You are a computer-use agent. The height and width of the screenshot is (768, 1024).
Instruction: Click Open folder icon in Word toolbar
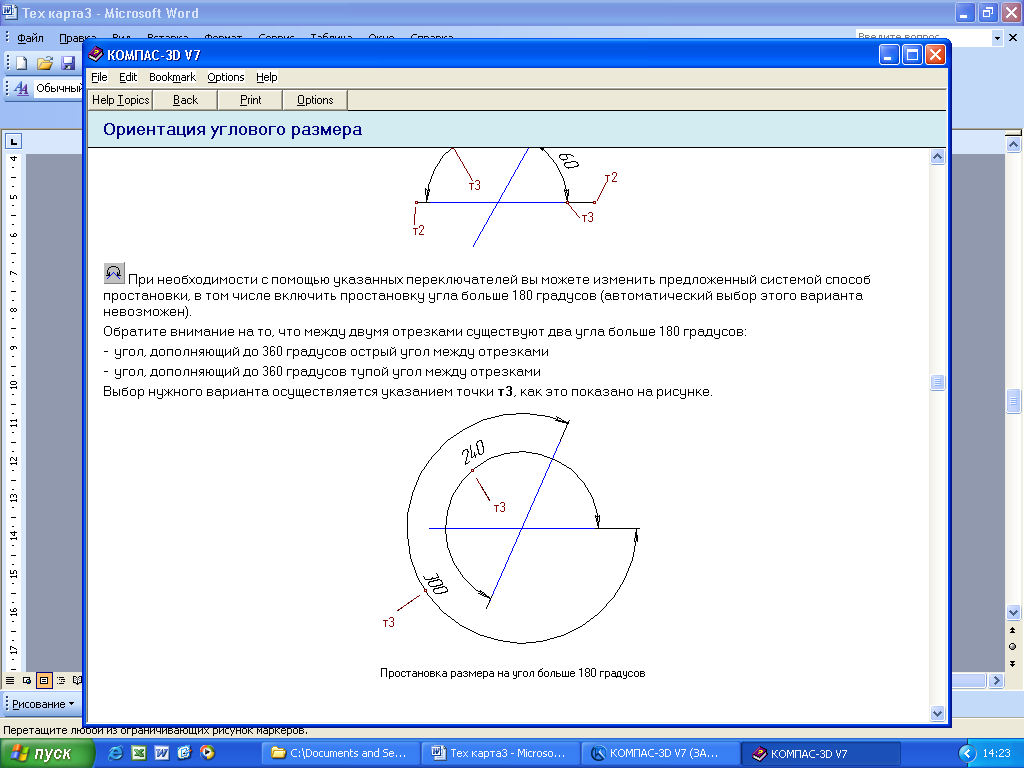coord(44,63)
